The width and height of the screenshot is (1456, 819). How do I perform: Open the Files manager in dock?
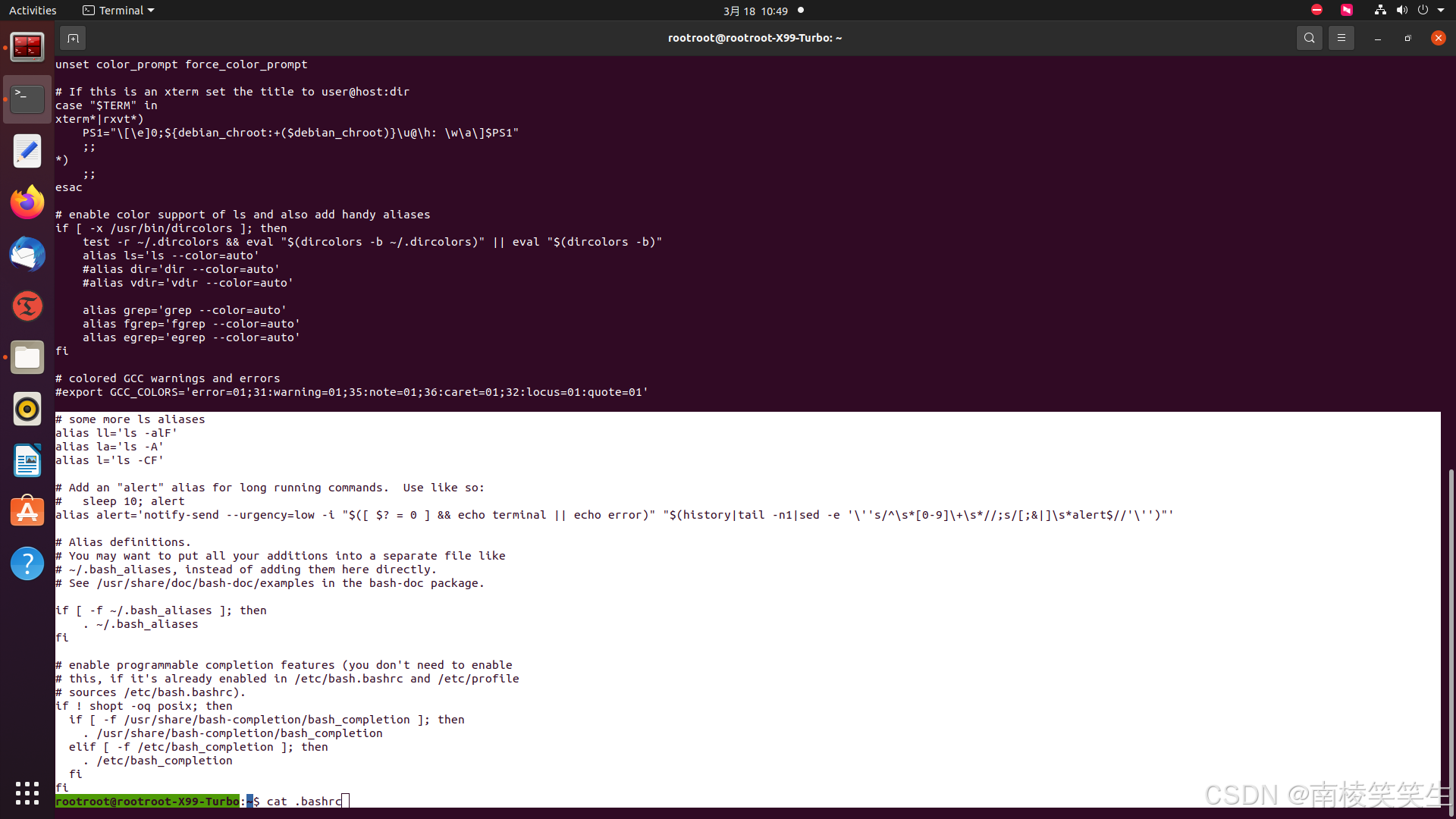[x=27, y=357]
